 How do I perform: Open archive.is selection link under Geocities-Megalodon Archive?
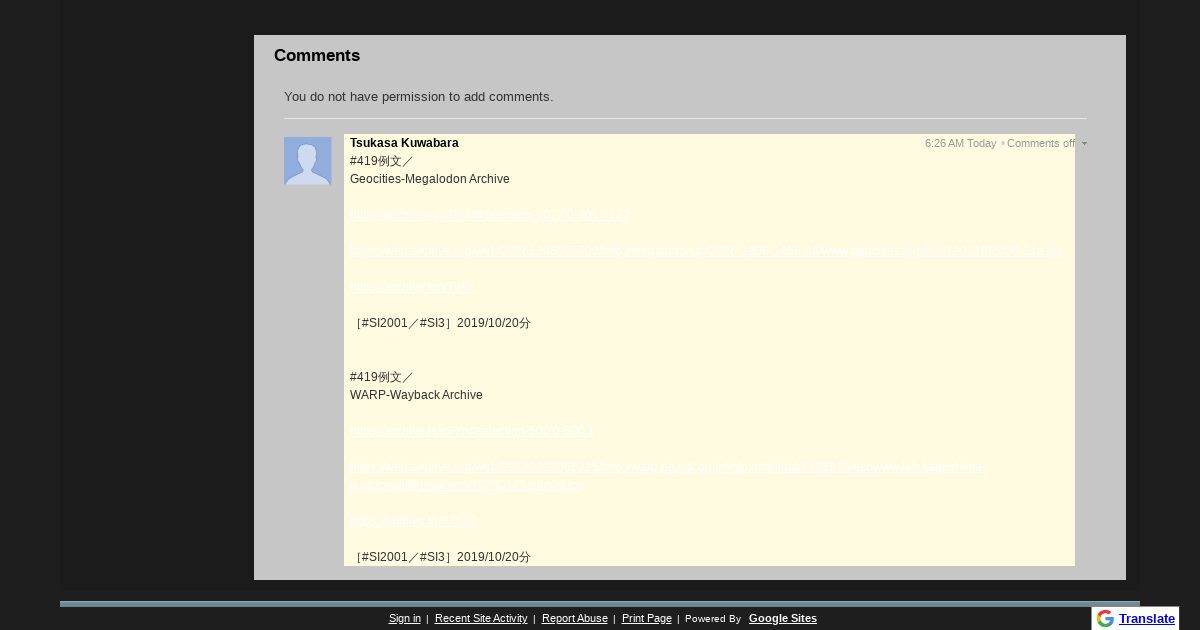[x=489, y=215]
